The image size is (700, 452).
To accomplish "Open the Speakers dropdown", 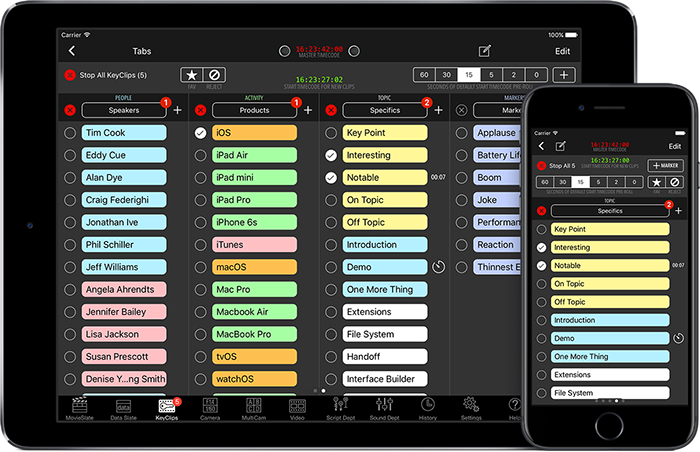I will [124, 110].
